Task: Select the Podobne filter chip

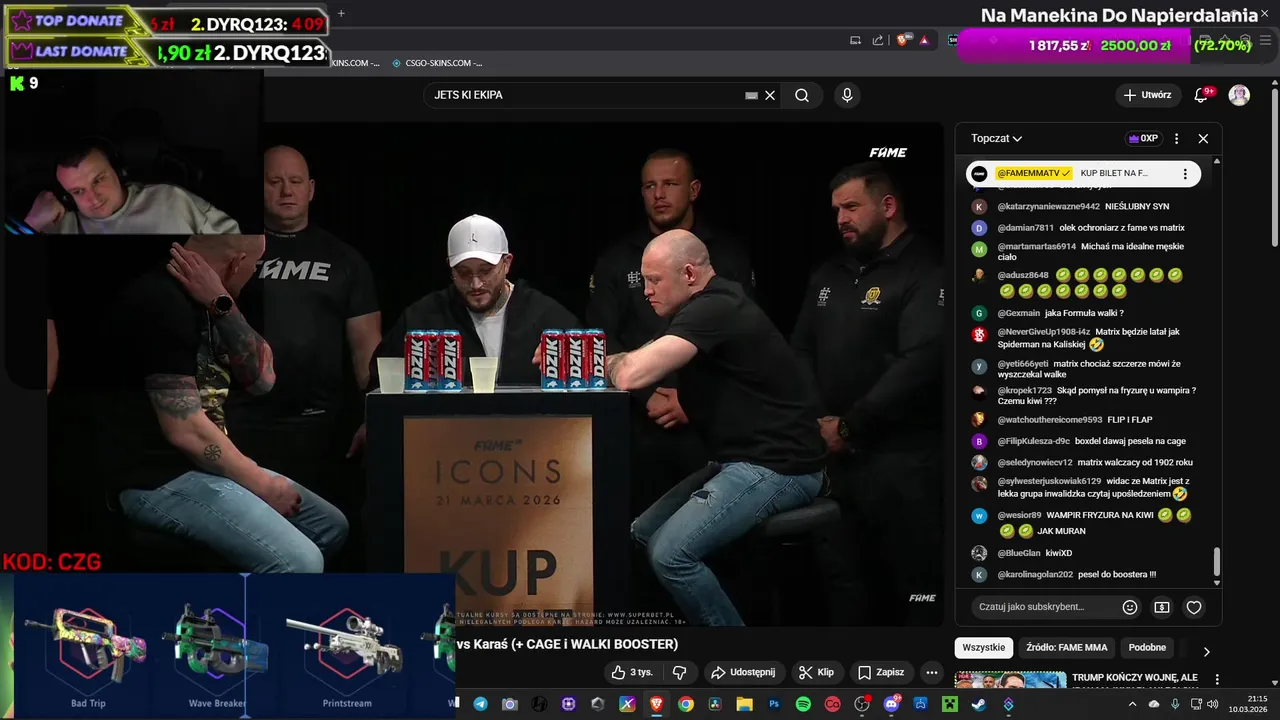Action: pyautogui.click(x=1147, y=648)
